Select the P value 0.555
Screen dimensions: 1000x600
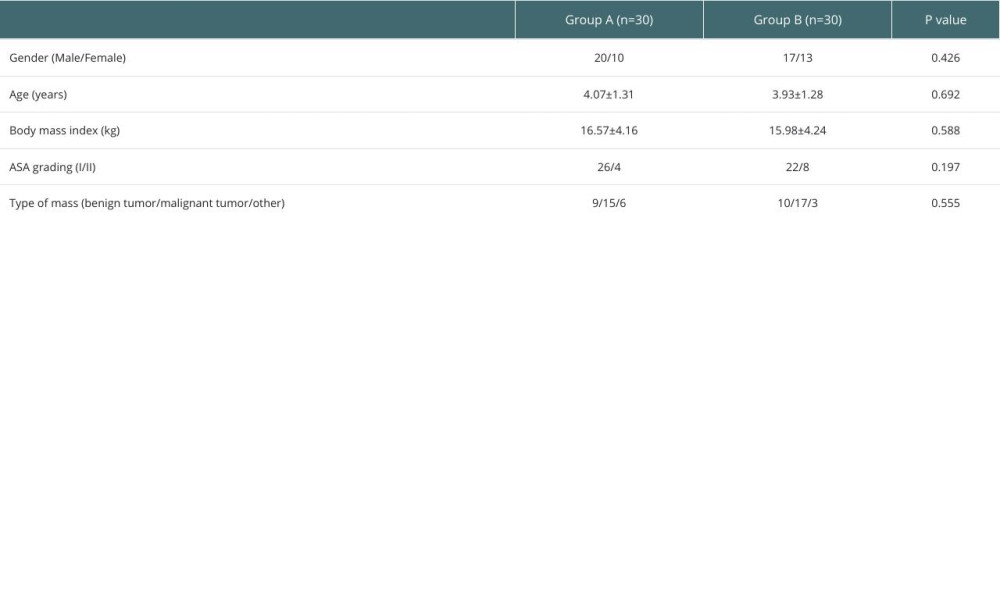pyautogui.click(x=945, y=203)
